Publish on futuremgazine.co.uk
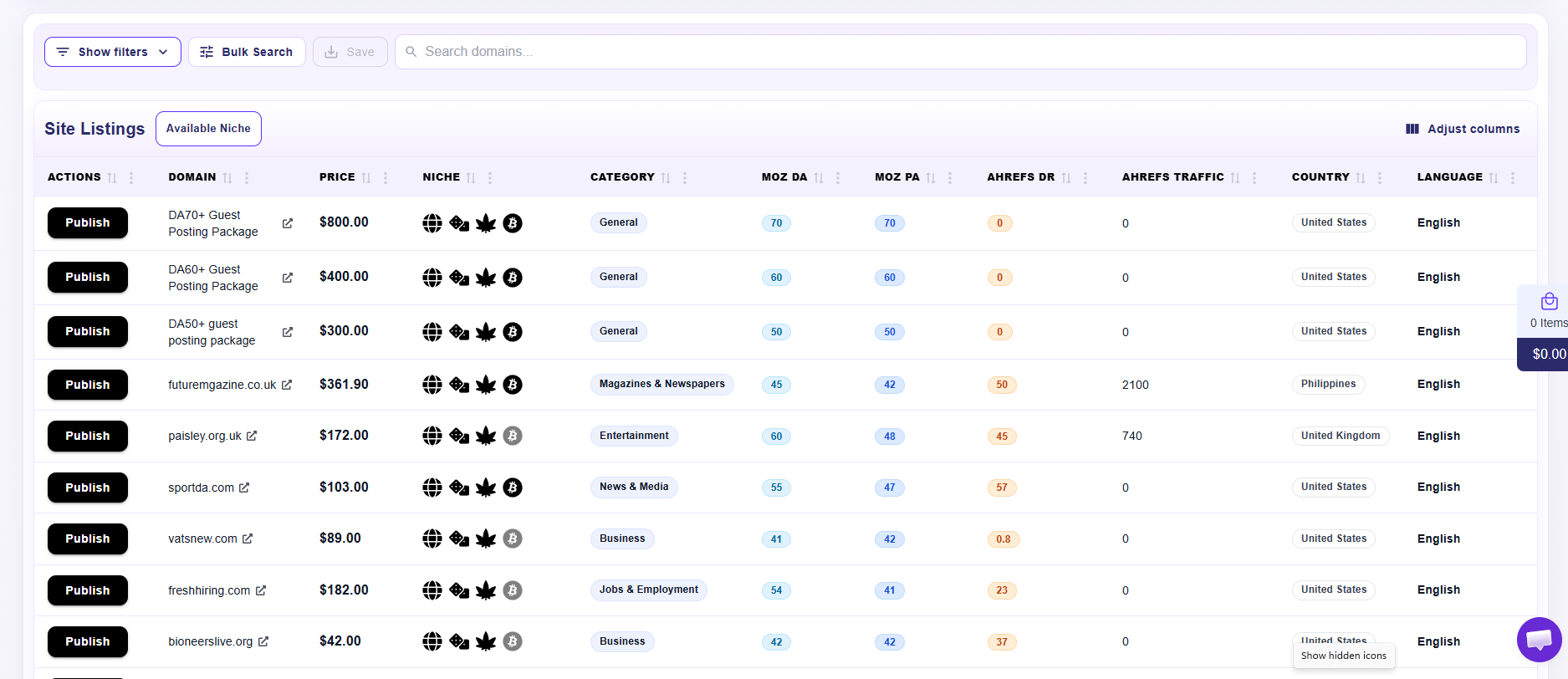The image size is (1568, 679). (88, 385)
